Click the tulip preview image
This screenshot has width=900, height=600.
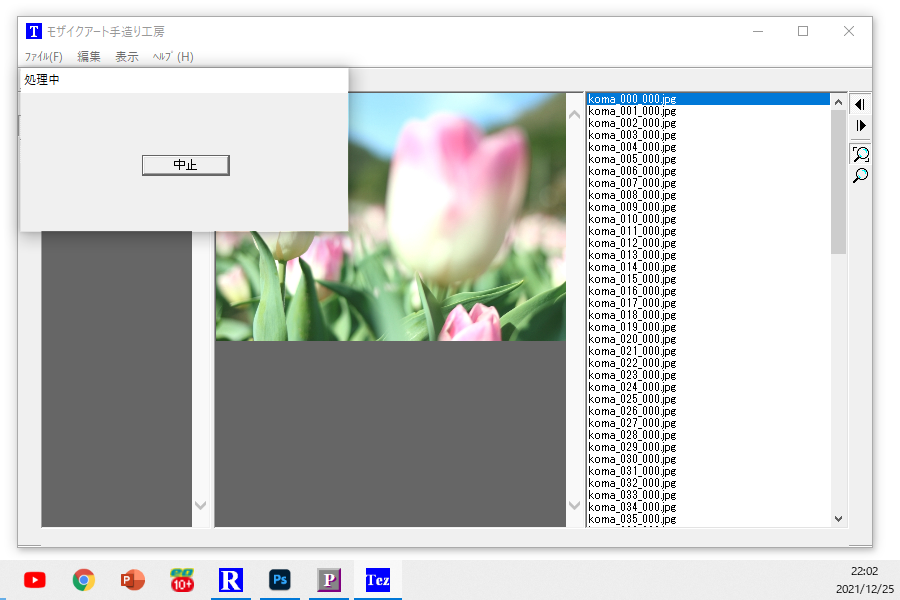coord(456,216)
